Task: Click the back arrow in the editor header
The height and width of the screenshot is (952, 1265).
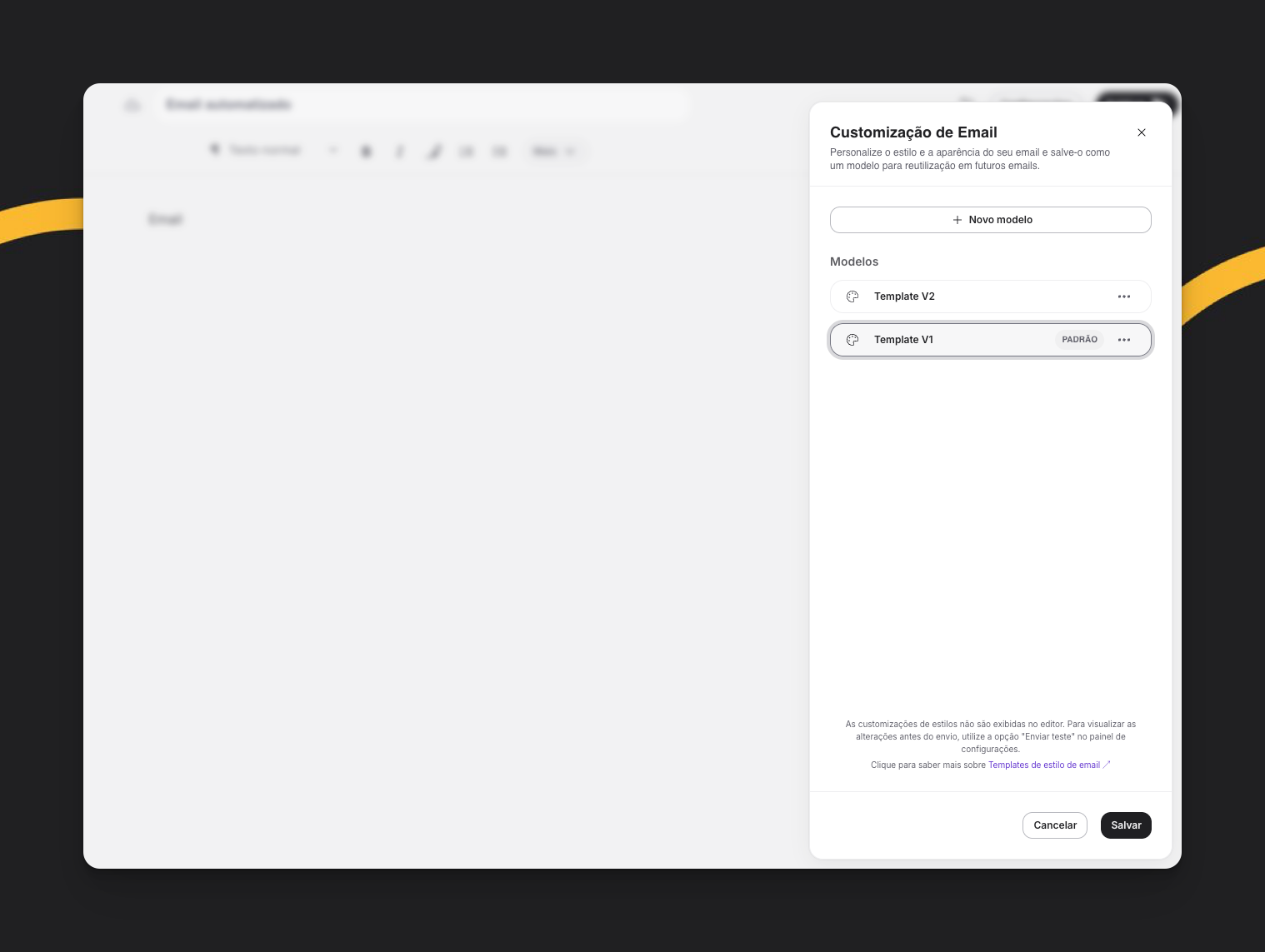Action: pos(133,105)
